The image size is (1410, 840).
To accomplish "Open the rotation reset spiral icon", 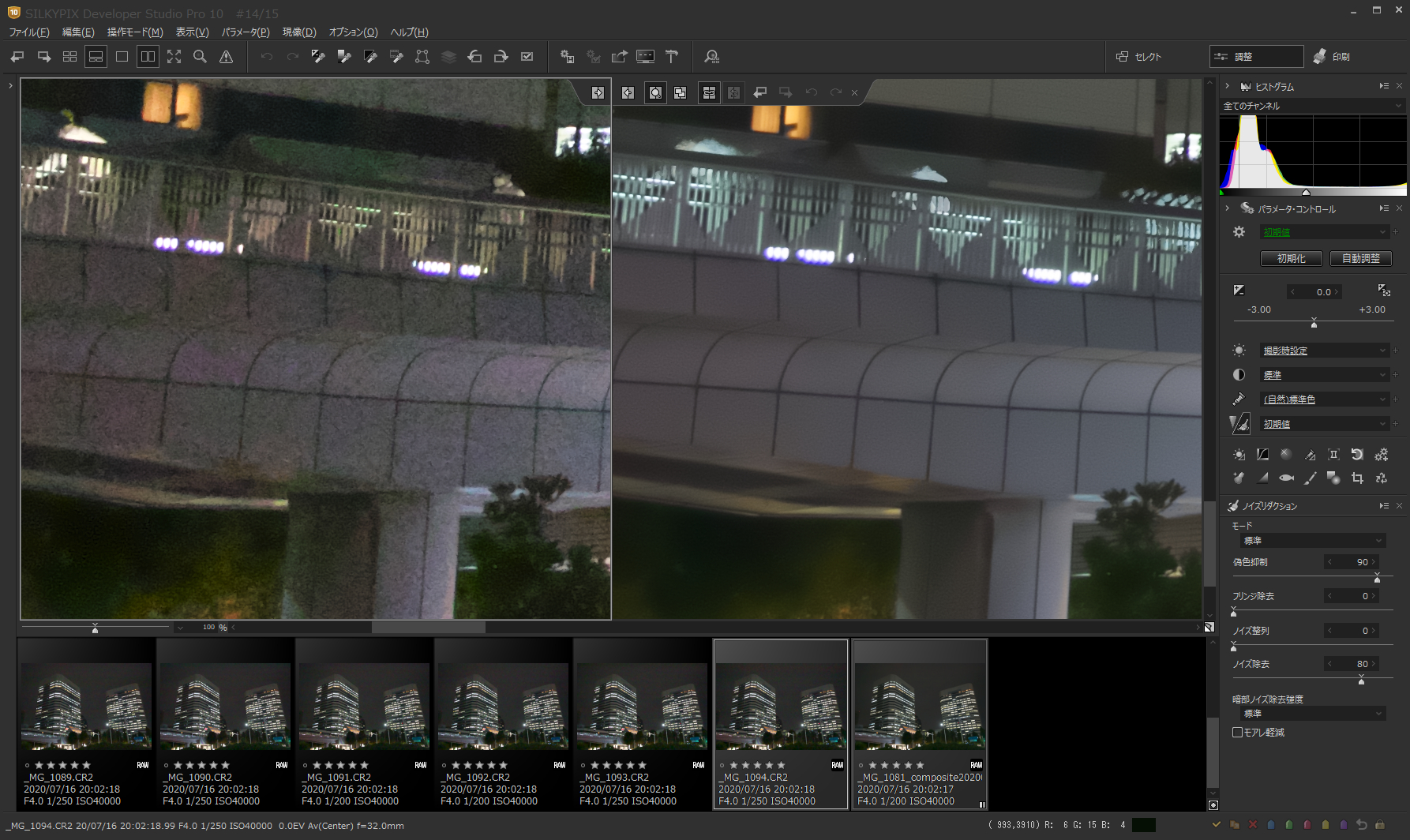I will pos(1357,455).
